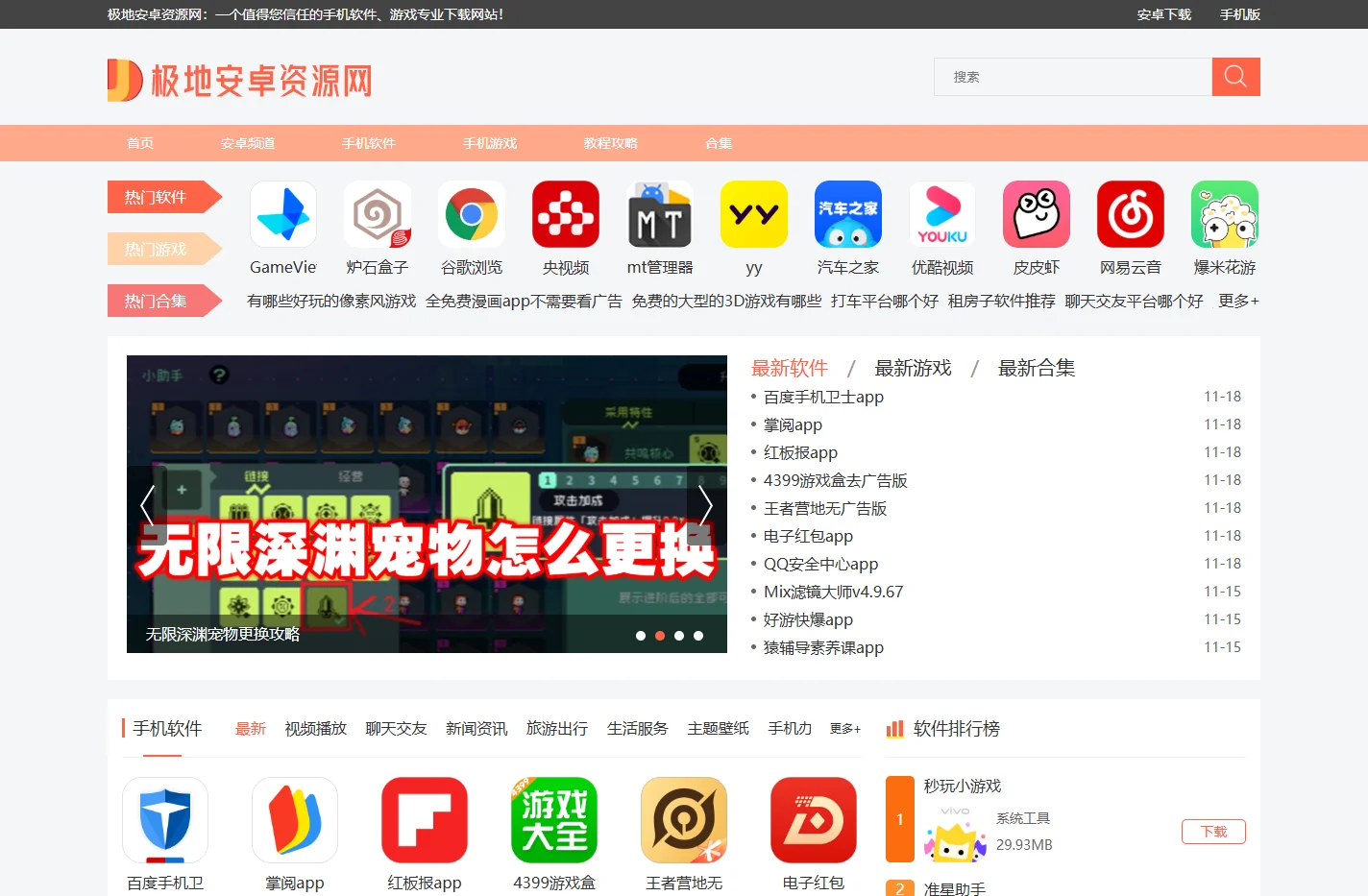Open the 无限深渊宠物怎么更换 banner image
Viewport: 1368px width, 896px height.
coord(427,504)
